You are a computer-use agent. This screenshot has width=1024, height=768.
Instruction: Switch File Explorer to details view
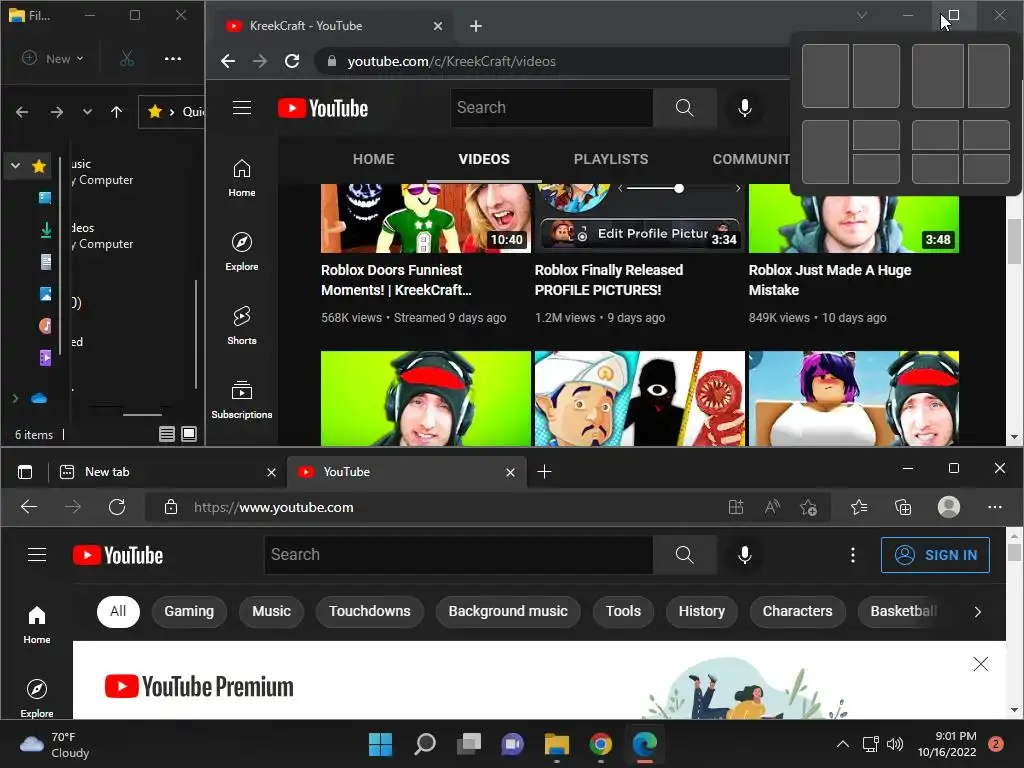(x=167, y=434)
